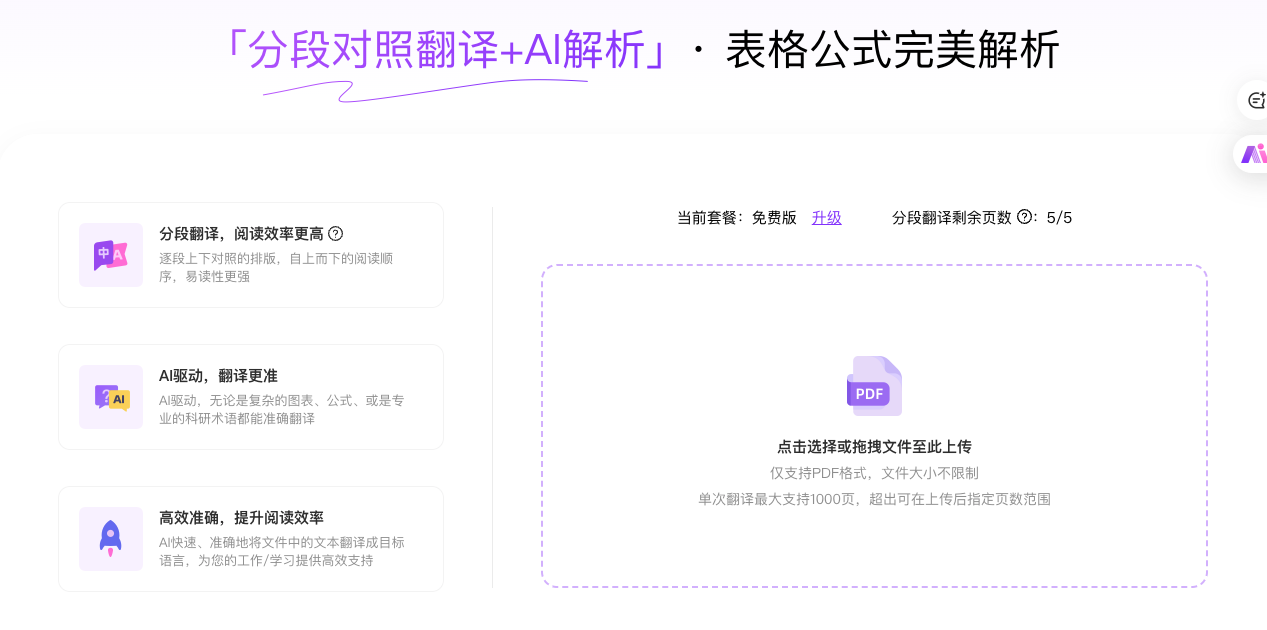1267x630 pixels.
Task: Click the PDF file upload icon
Action: pyautogui.click(x=874, y=386)
